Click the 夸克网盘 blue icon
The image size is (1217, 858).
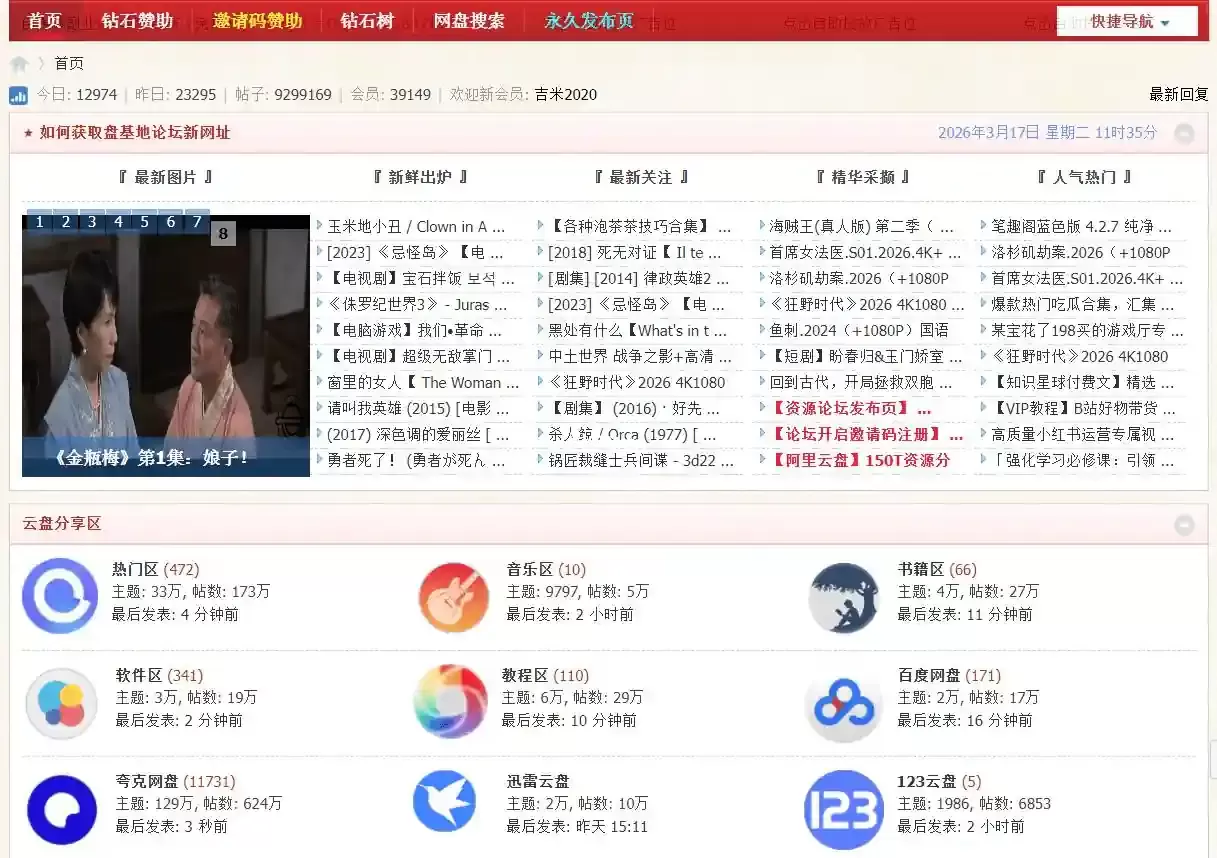pos(61,809)
